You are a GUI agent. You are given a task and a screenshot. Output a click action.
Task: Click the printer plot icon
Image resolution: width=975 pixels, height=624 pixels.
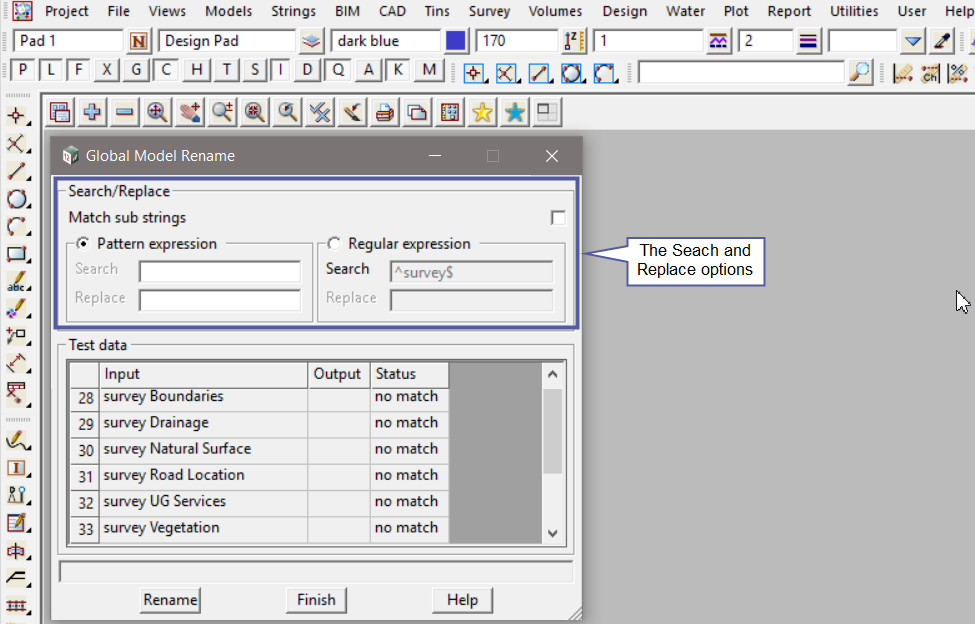[x=384, y=113]
